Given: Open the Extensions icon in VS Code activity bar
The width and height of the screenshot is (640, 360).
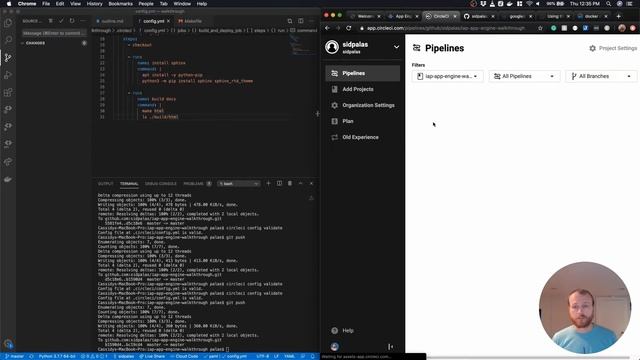Looking at the screenshot, I should [8, 92].
